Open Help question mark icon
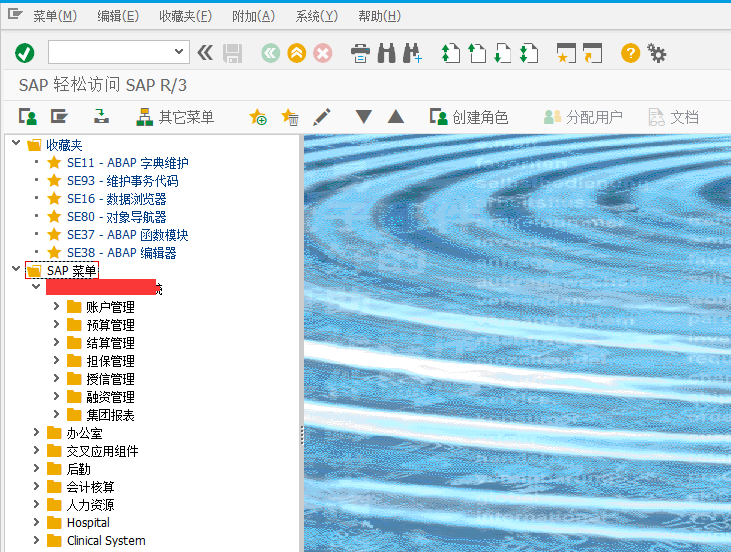 click(x=630, y=53)
